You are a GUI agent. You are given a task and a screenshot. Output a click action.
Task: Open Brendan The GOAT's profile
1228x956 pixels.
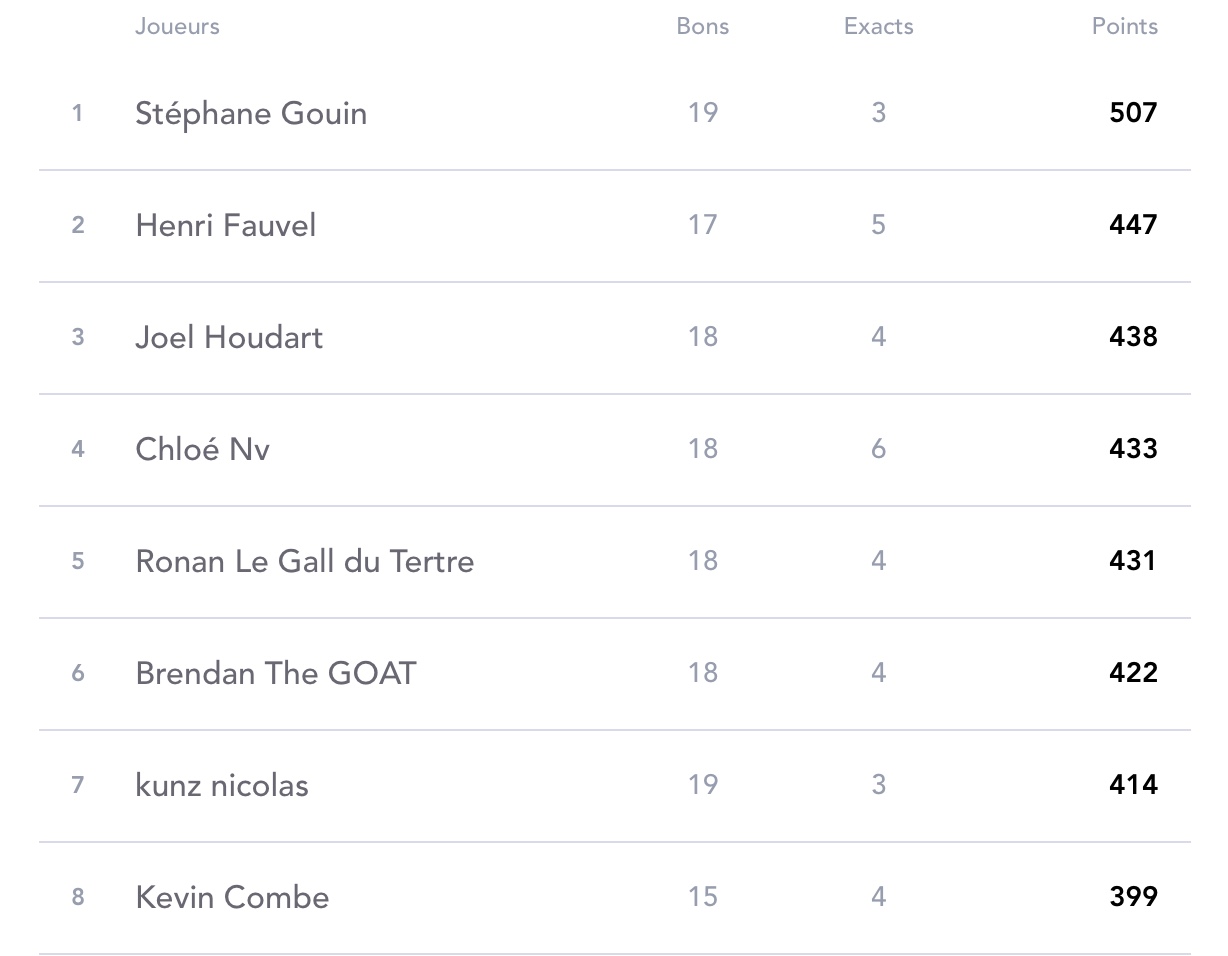coord(276,673)
